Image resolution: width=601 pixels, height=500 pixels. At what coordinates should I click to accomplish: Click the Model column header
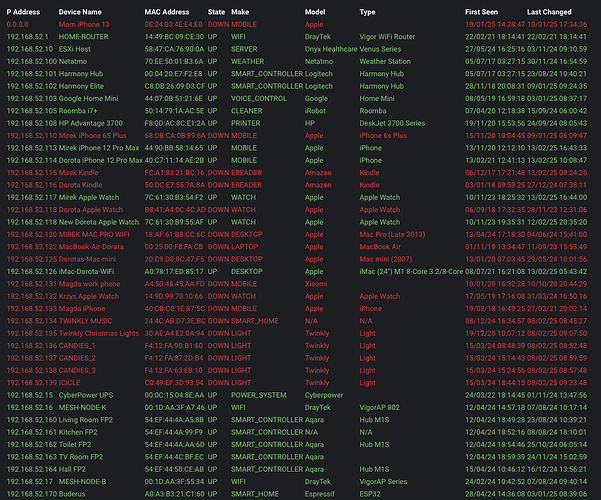315,12
